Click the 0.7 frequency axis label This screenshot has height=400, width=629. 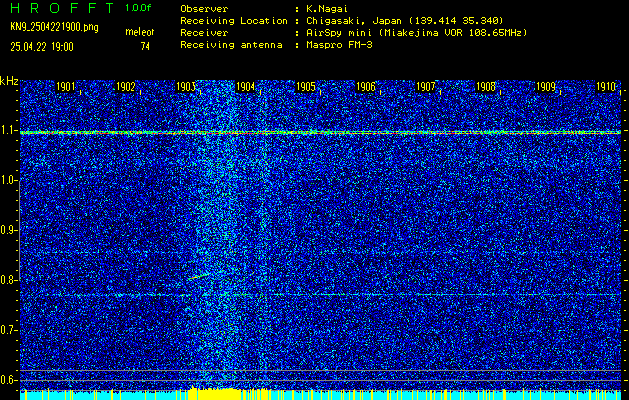(8, 330)
